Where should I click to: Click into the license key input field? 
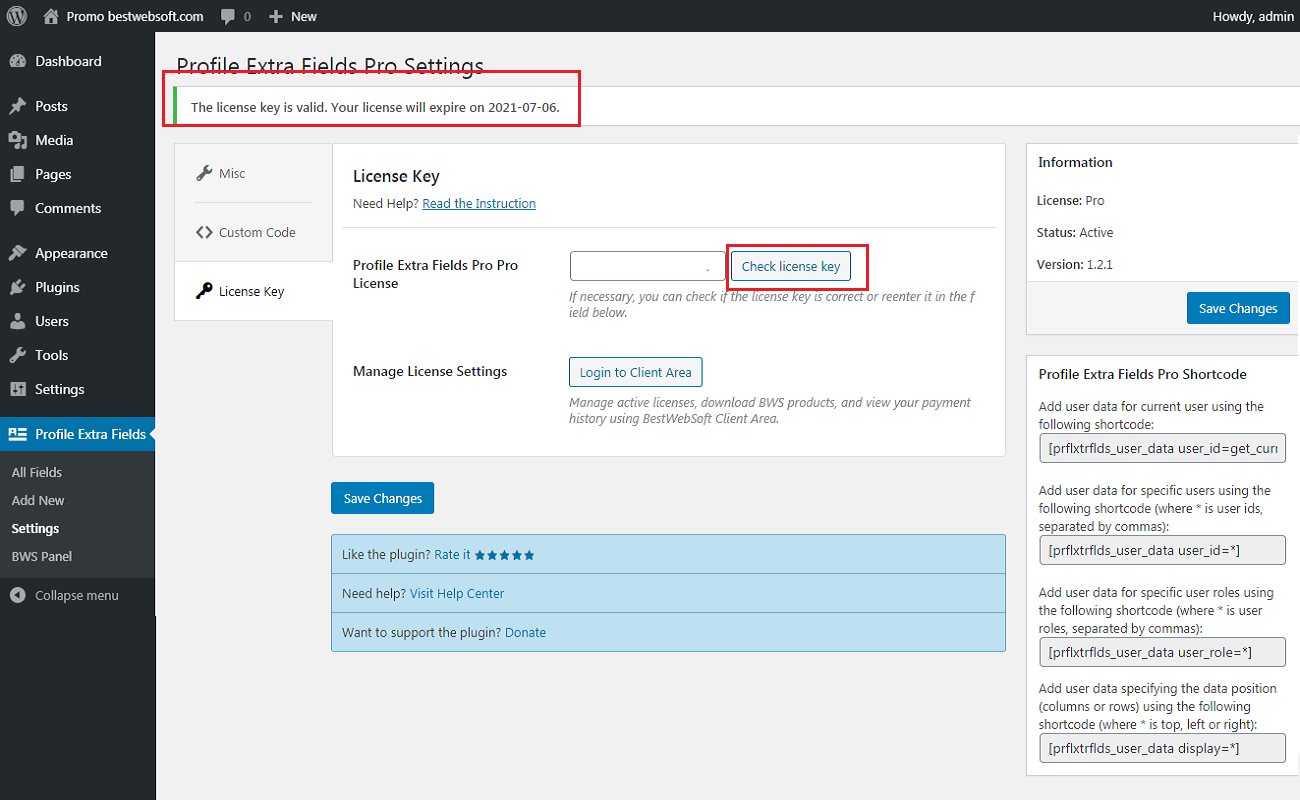(x=648, y=266)
